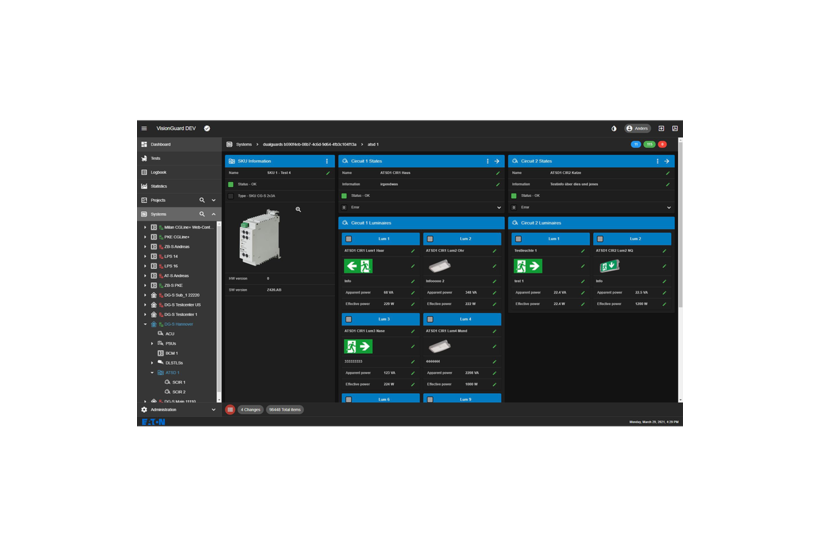Open the hamburger menu beside VisionGuard DEV
This screenshot has width=820, height=546.
(144, 128)
